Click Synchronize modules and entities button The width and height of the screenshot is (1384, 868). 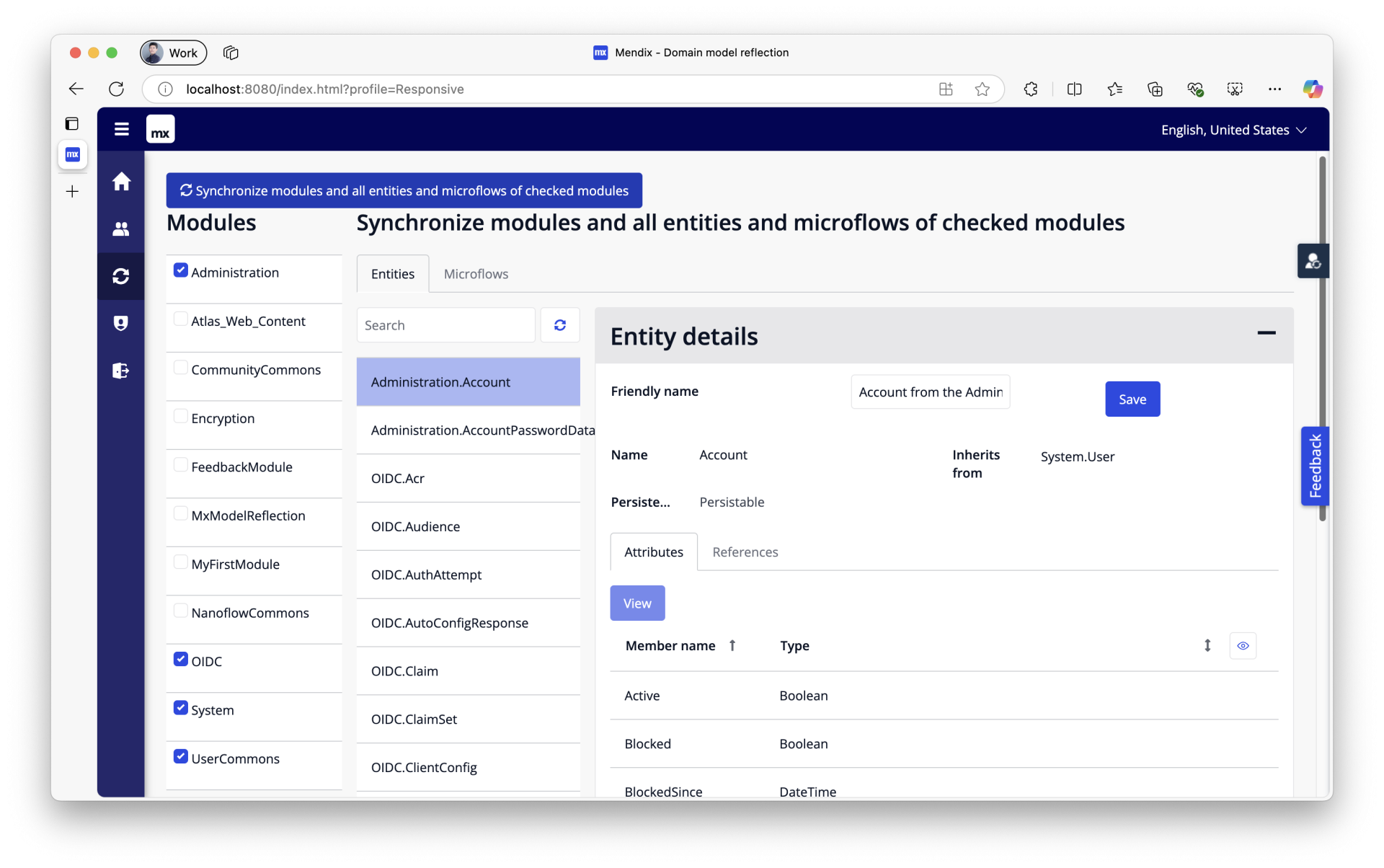[x=404, y=190]
